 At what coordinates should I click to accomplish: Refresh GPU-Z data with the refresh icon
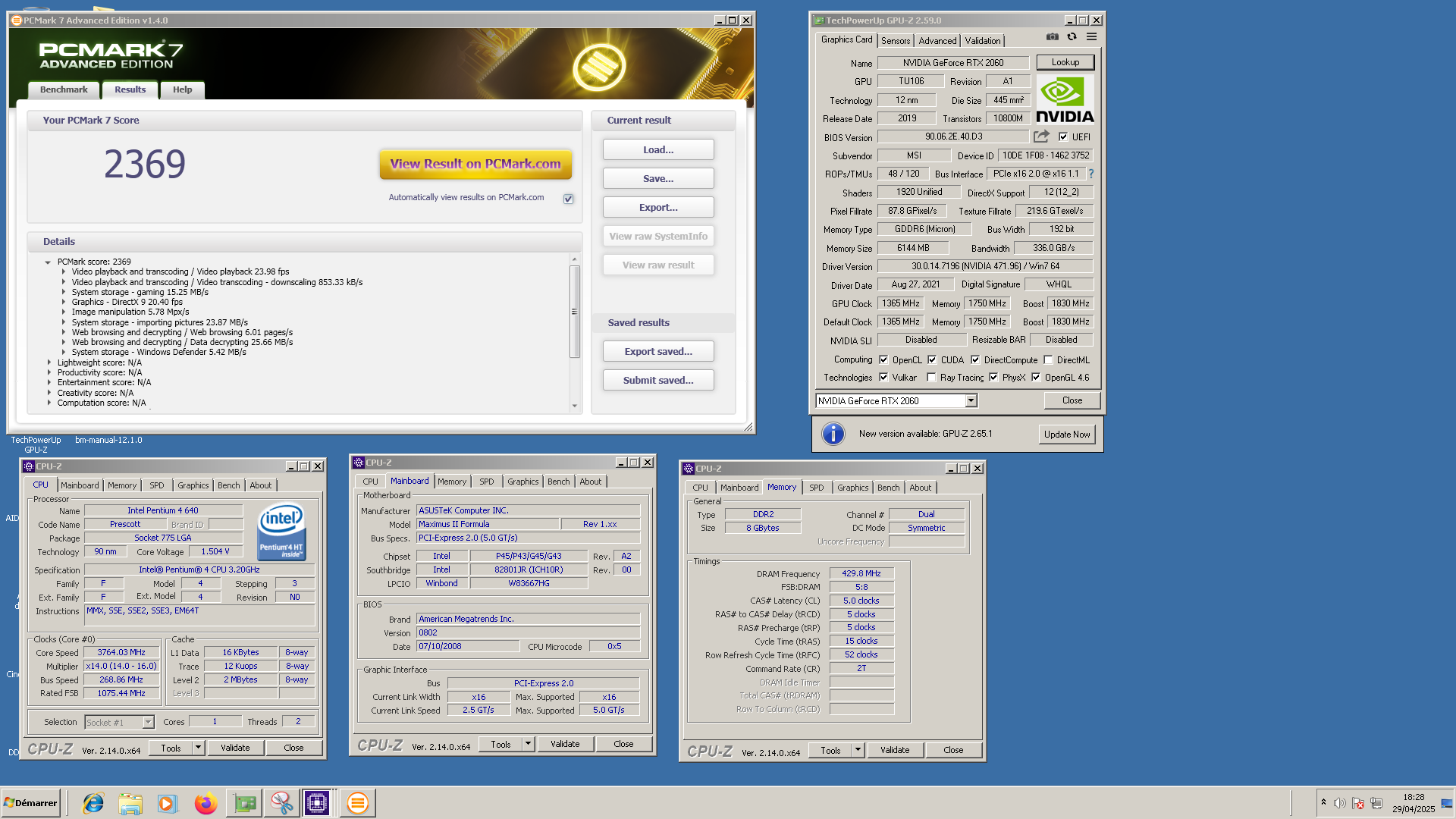click(x=1072, y=36)
